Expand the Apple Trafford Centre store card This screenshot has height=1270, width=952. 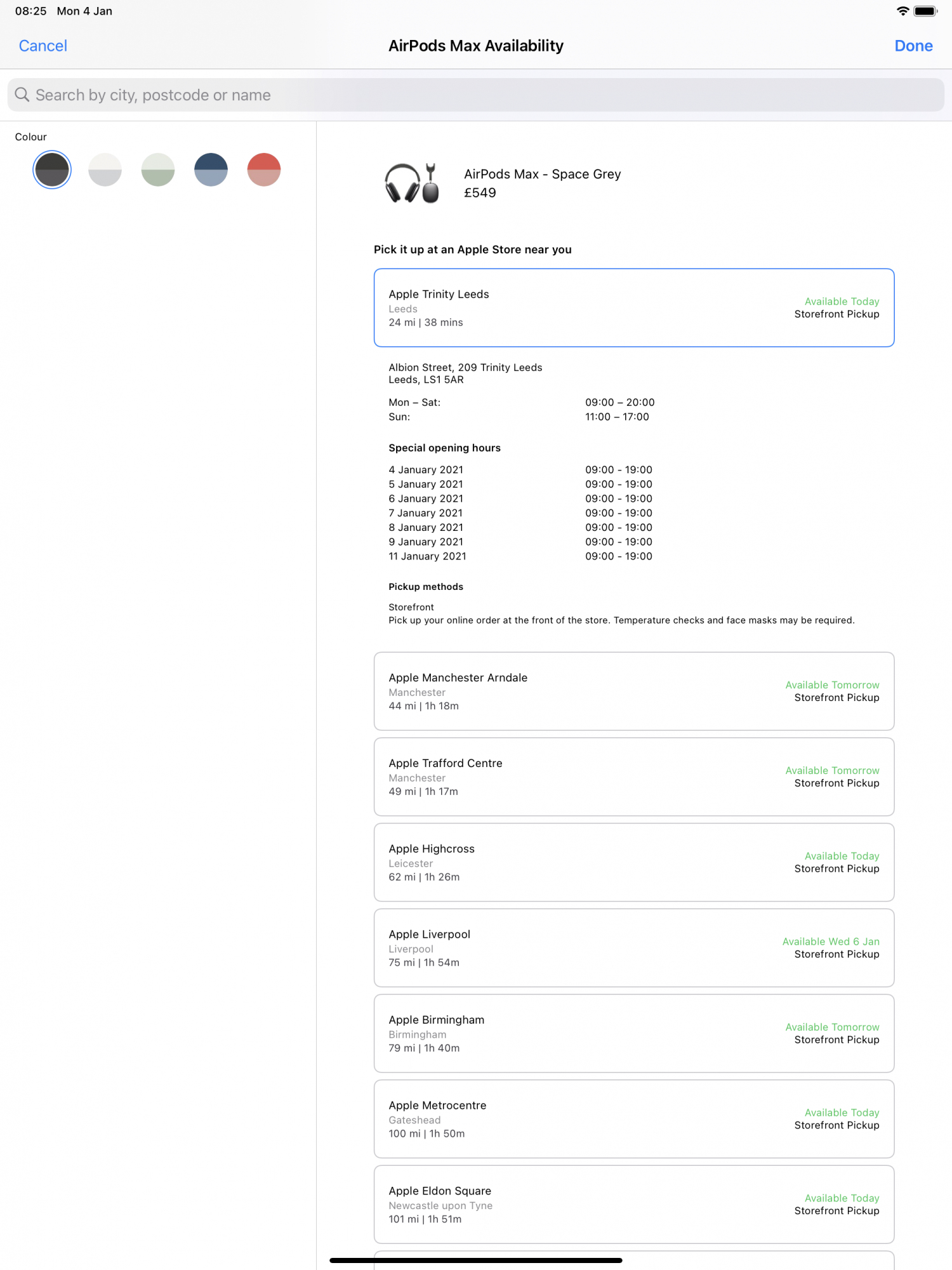(634, 777)
